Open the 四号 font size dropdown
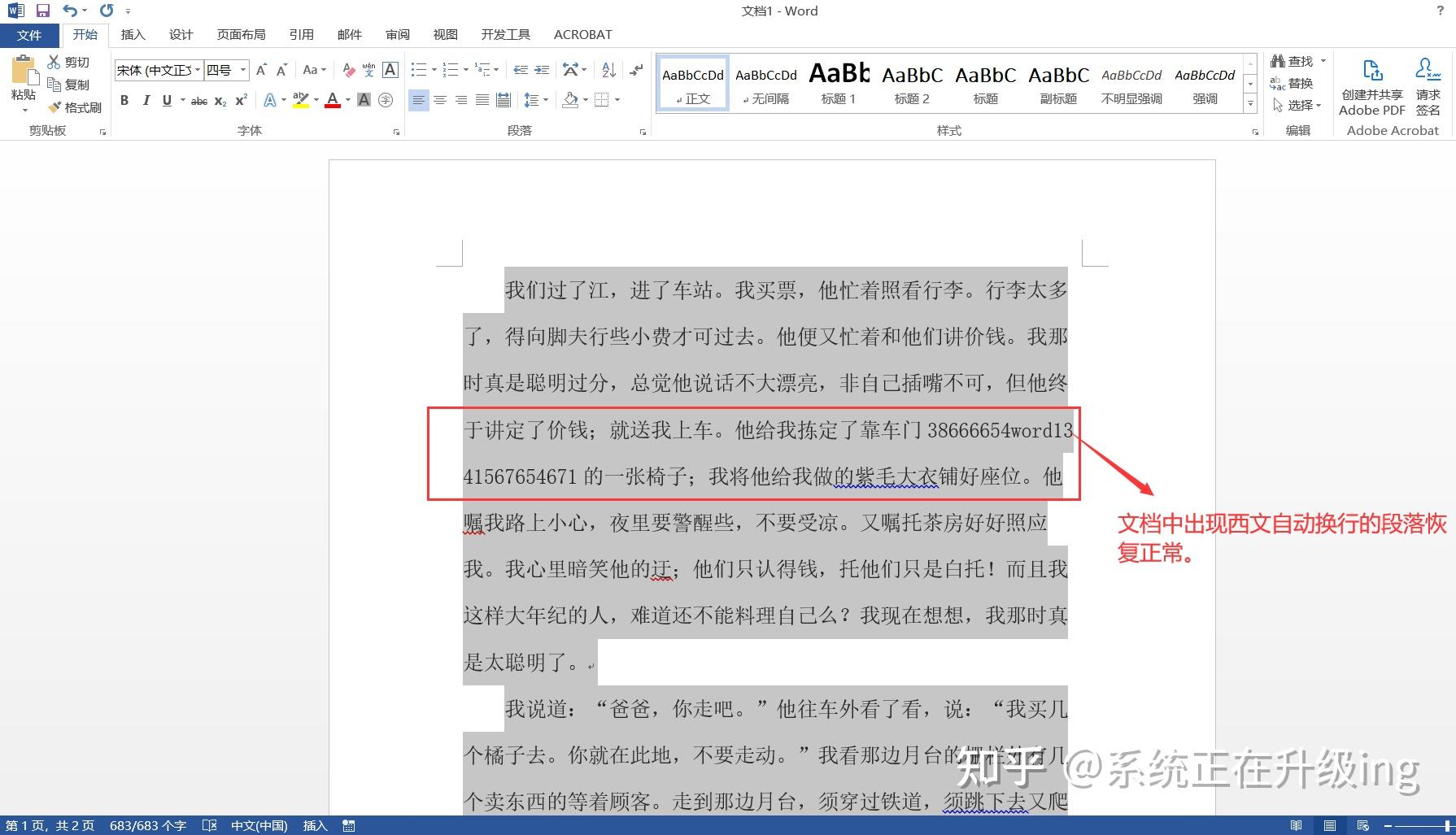Screen dimensions: 1456x835 click(242, 70)
